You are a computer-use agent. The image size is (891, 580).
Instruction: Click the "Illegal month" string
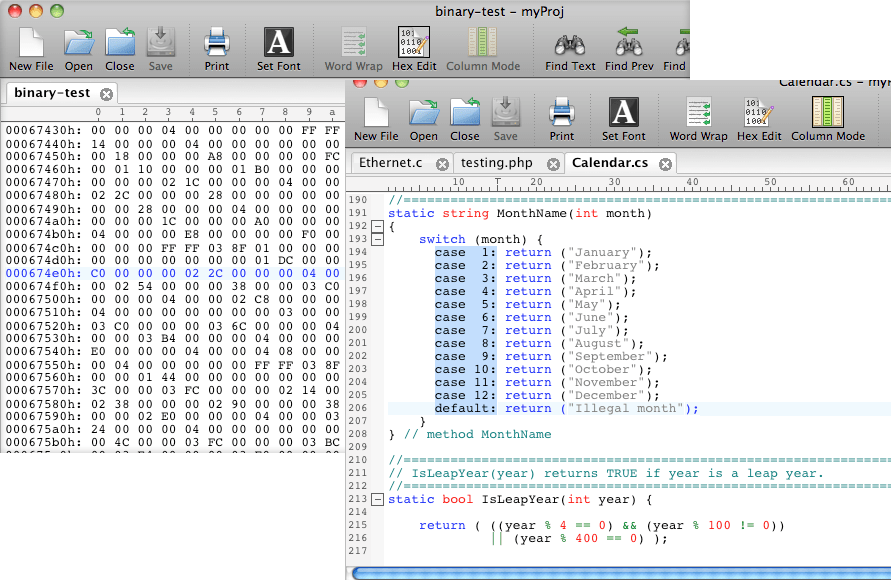click(625, 408)
